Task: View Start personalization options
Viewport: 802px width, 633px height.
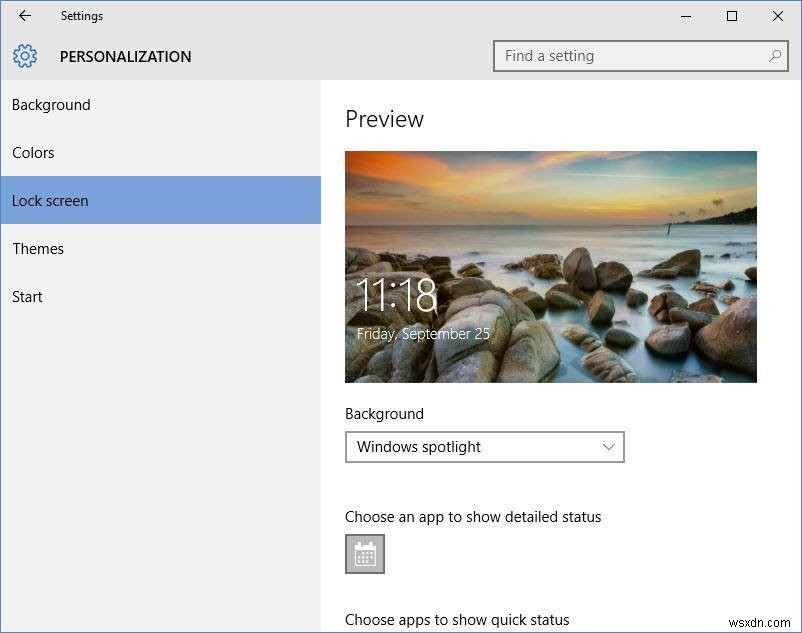Action: (27, 296)
